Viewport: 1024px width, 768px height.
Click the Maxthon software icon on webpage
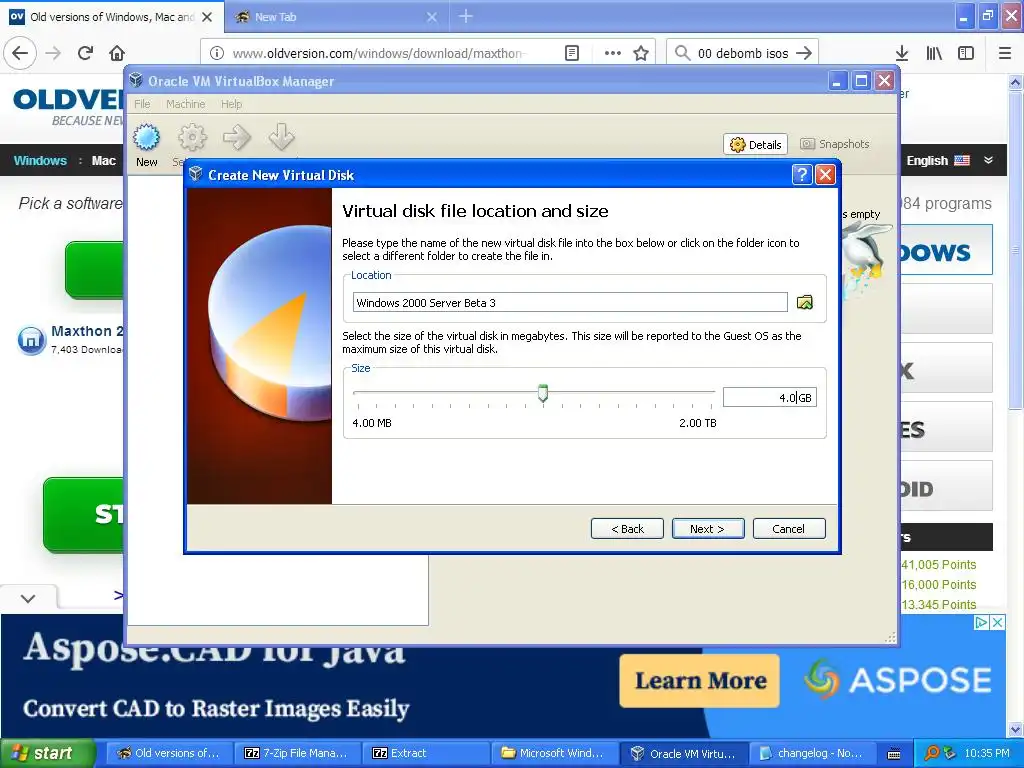[x=31, y=340]
